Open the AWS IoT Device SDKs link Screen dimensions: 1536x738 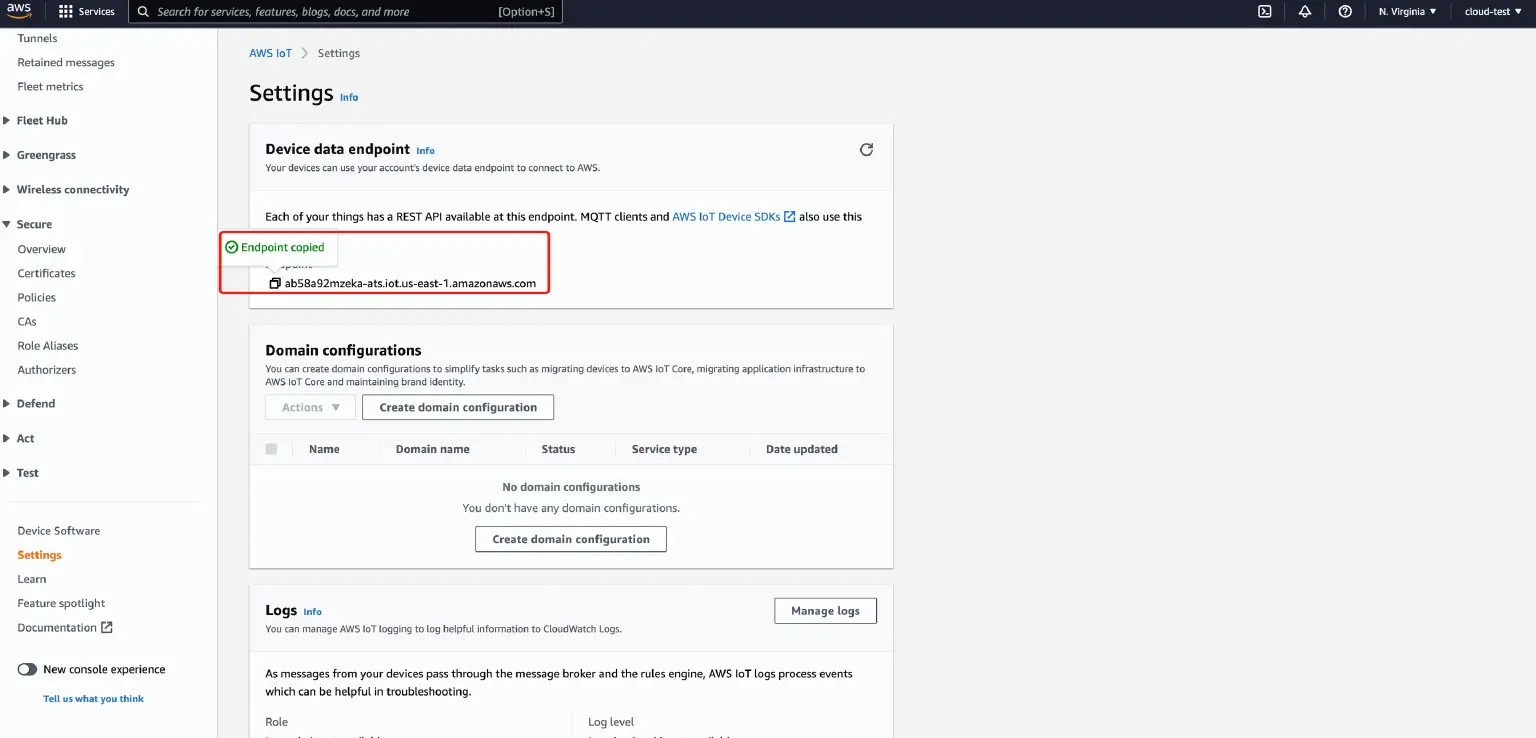(727, 216)
